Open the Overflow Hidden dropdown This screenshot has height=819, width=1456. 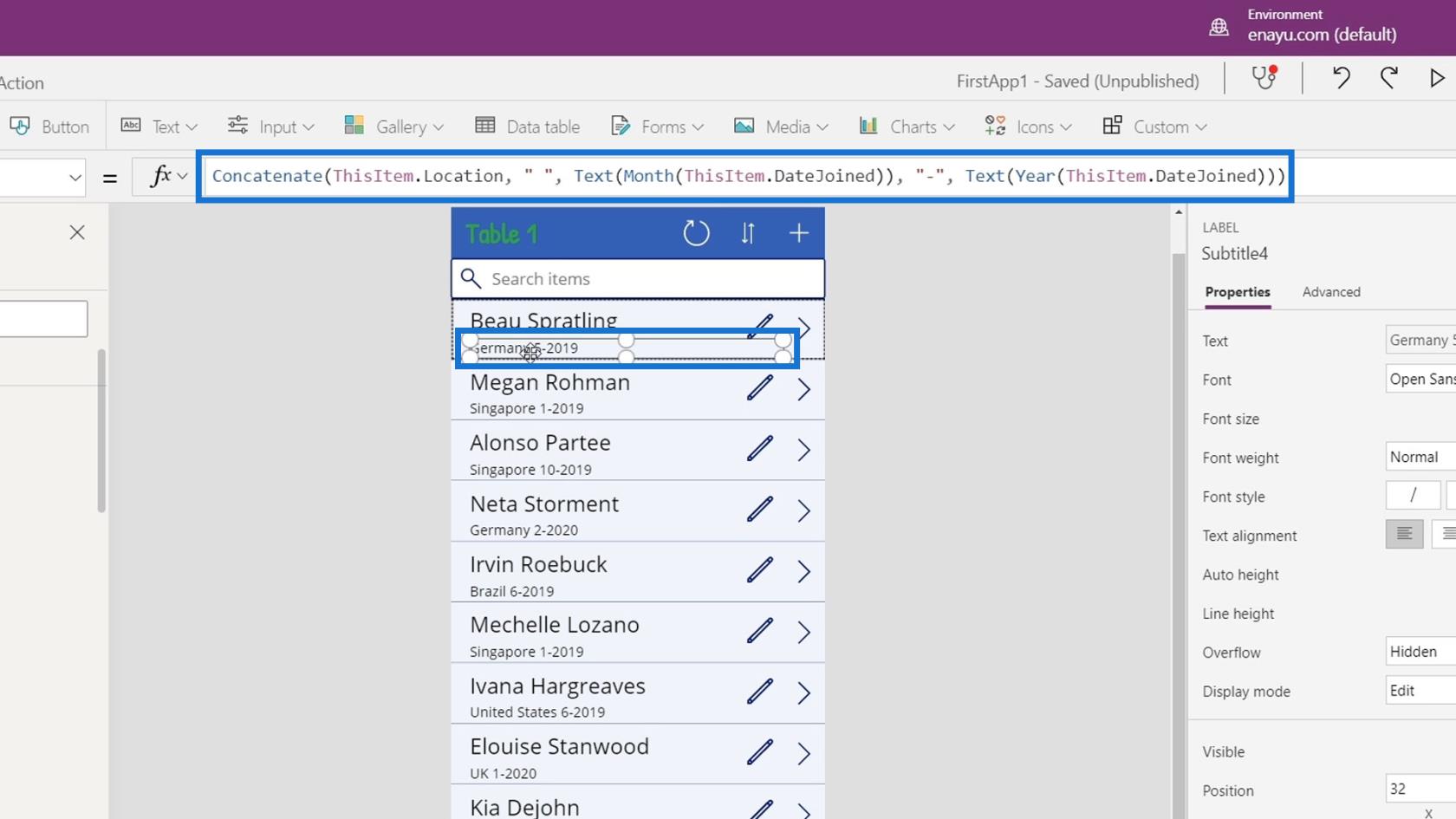click(1420, 652)
